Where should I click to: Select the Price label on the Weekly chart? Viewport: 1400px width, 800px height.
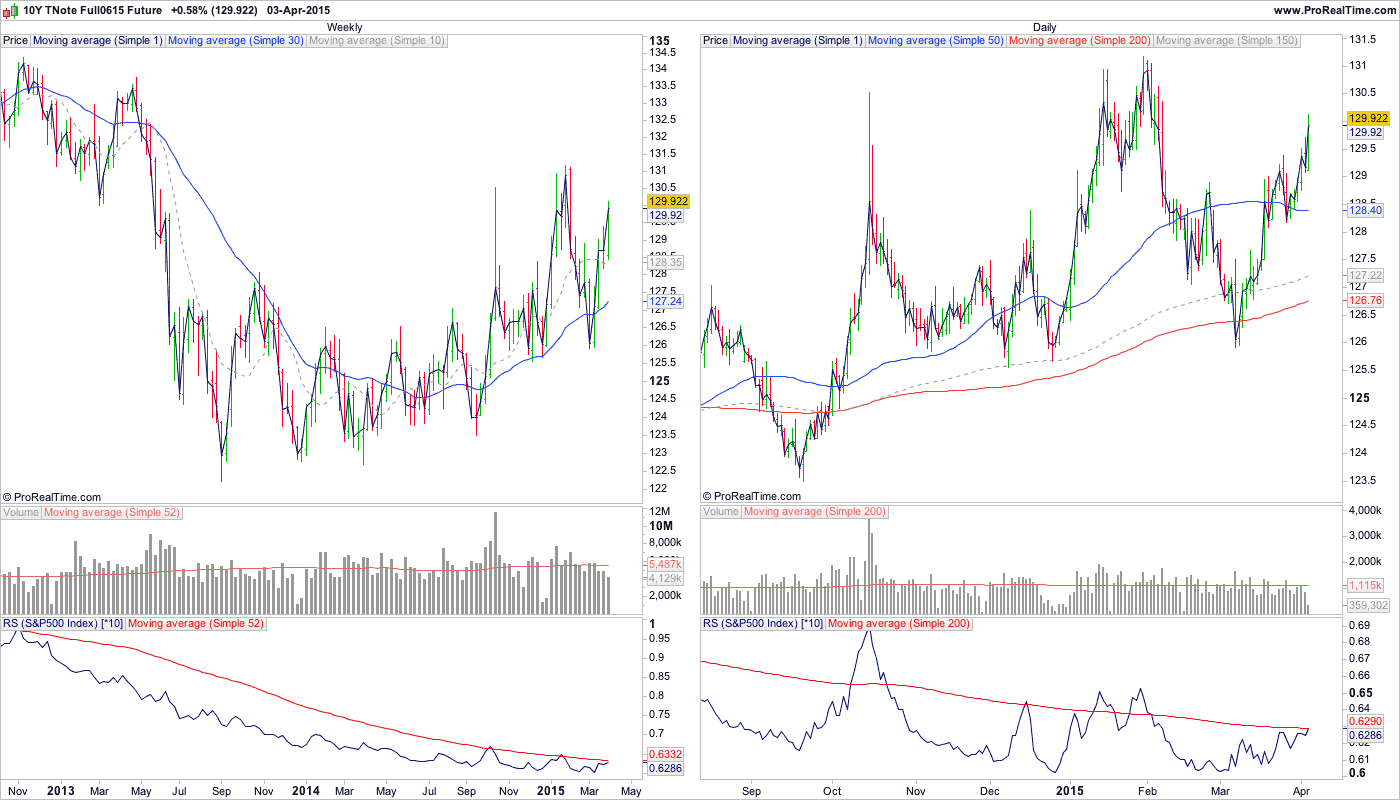(x=16, y=41)
